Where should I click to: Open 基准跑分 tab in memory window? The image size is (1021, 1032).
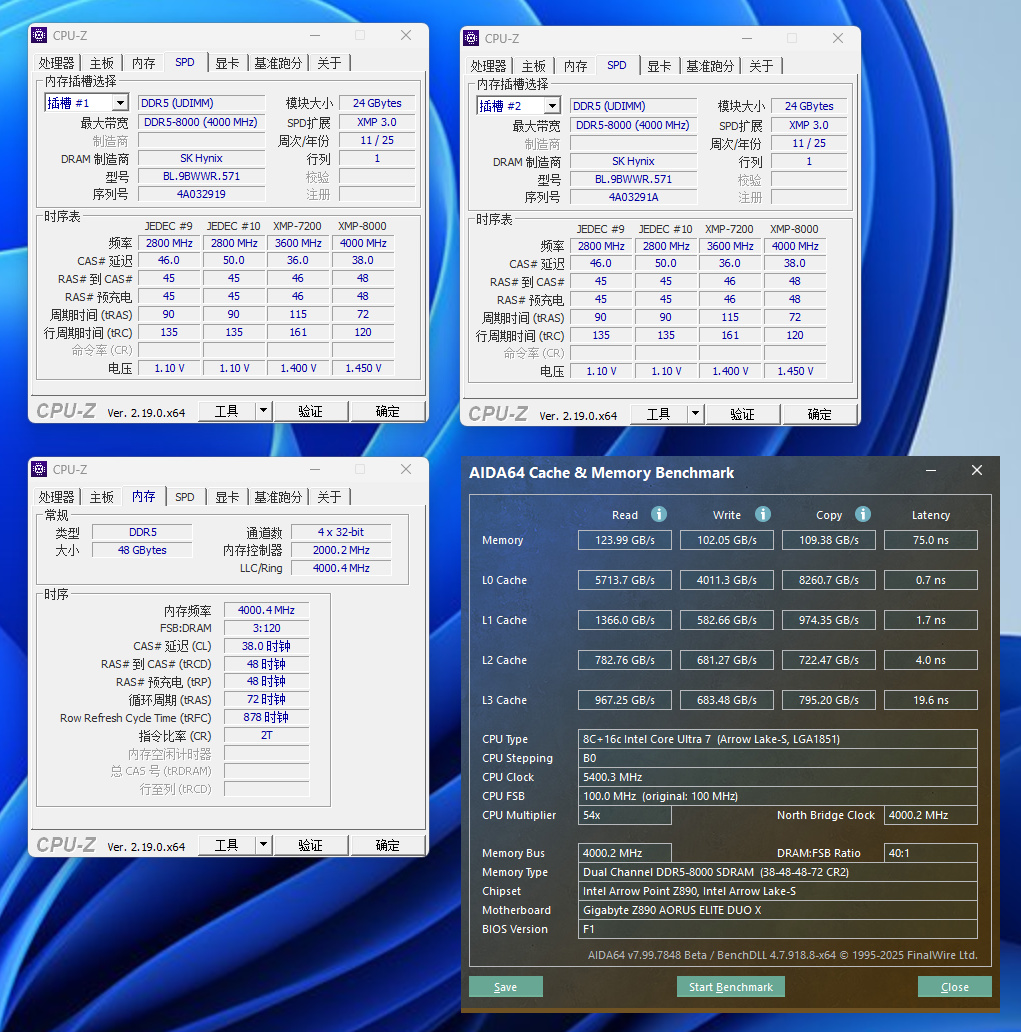tap(278, 497)
